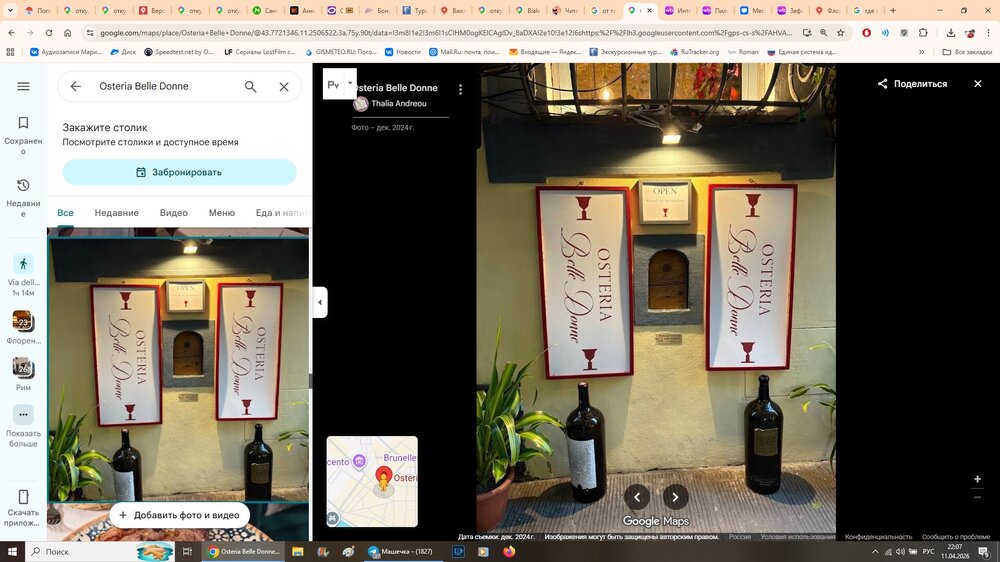Open the Recents history icon in sidebar

pos(23,186)
